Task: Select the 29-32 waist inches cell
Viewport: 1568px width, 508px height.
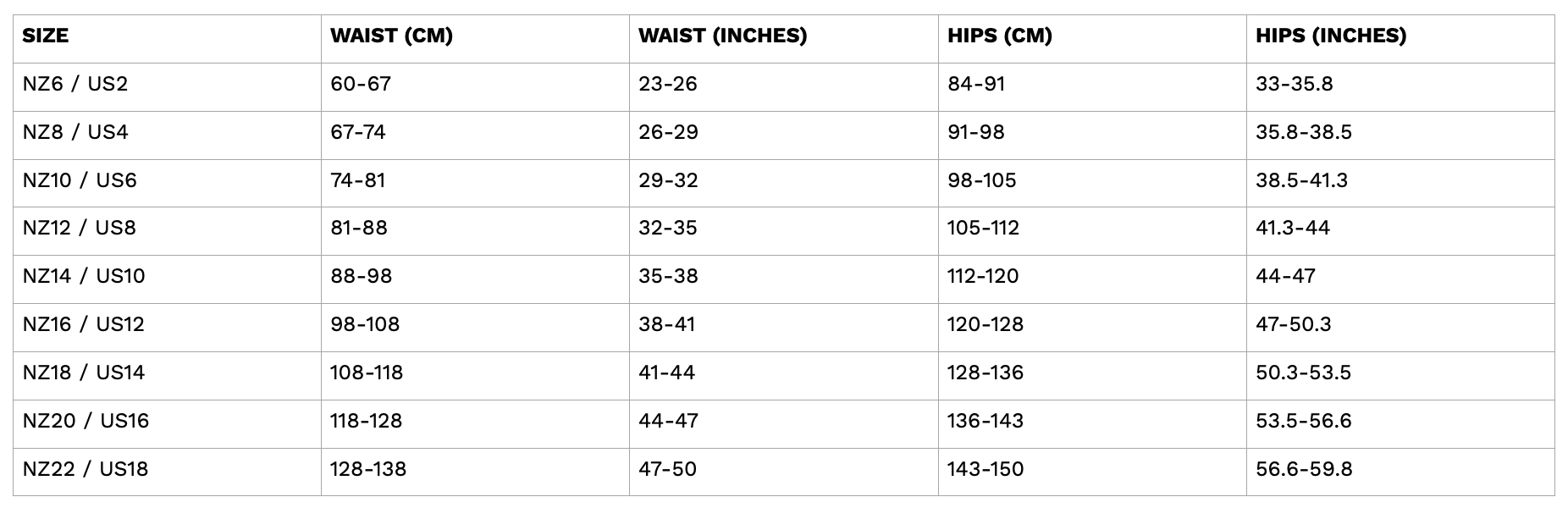Action: tap(668, 180)
